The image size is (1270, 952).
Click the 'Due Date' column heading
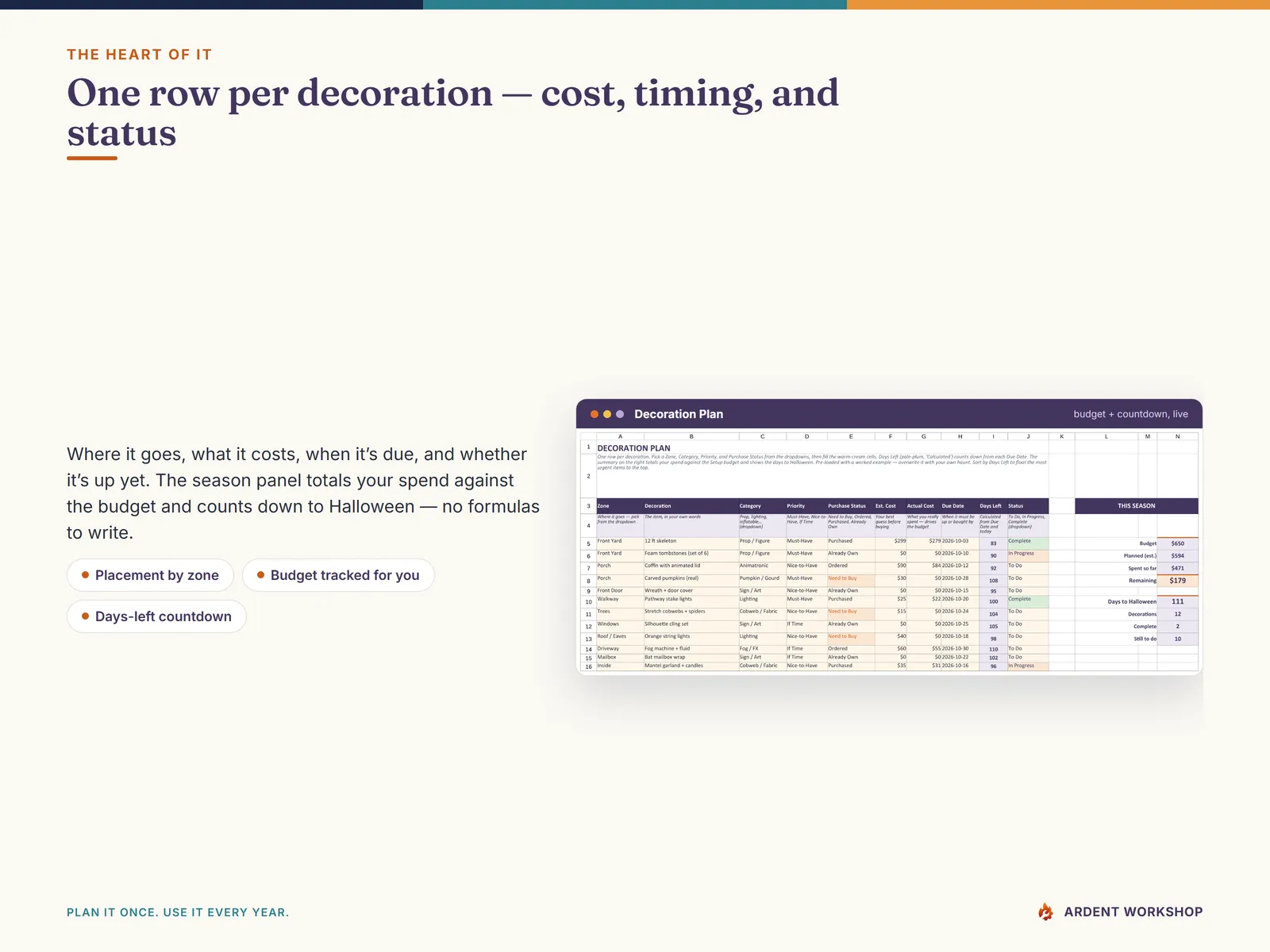960,505
